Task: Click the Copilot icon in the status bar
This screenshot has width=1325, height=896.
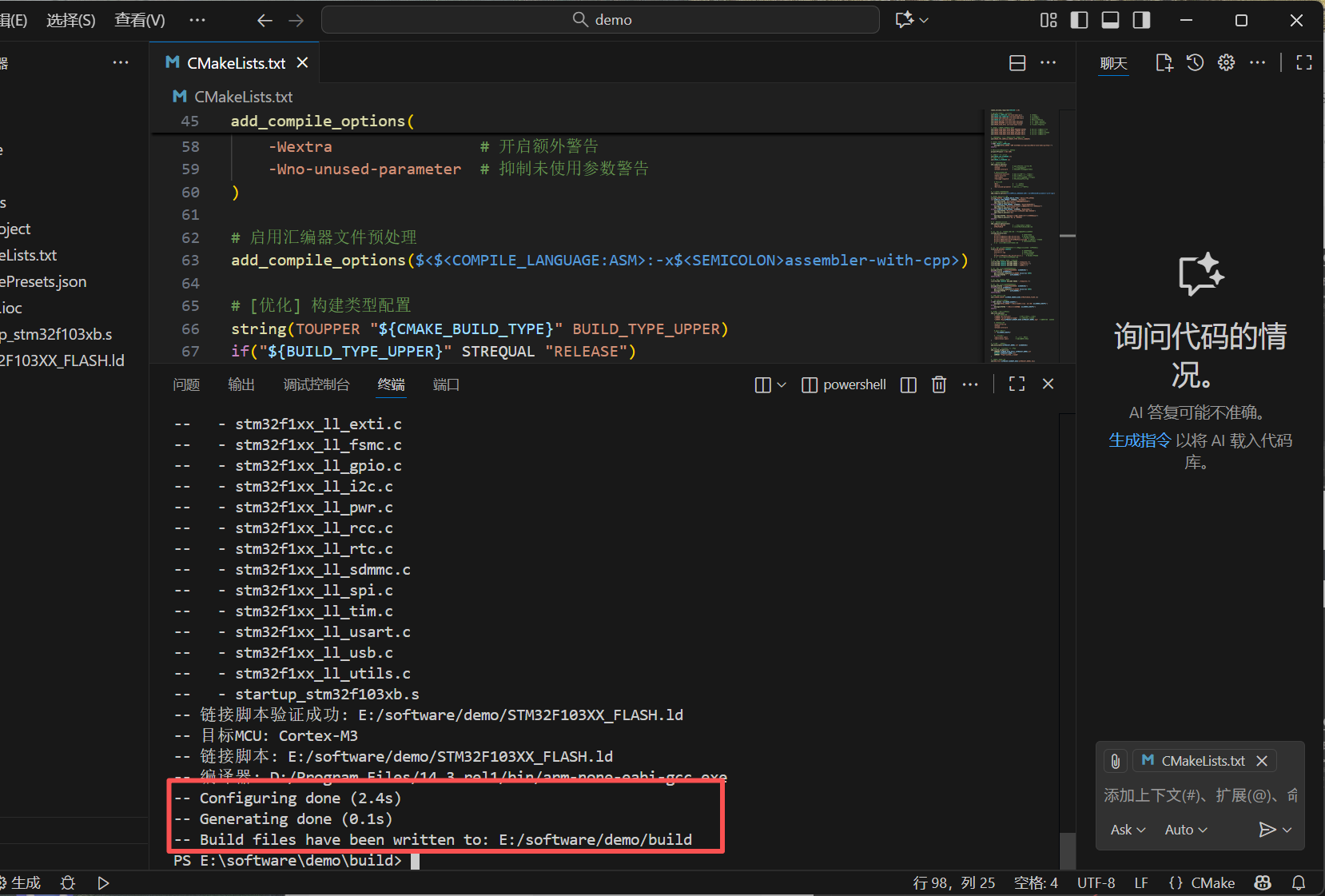Action: click(x=1262, y=882)
